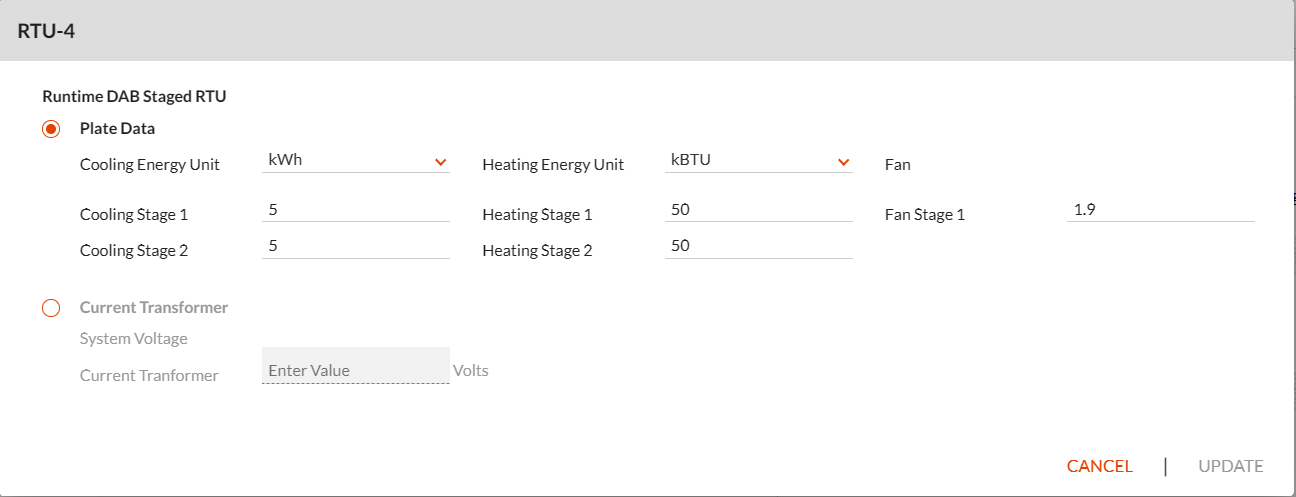Click the CANCEL button
The height and width of the screenshot is (497, 1296).
(1100, 466)
